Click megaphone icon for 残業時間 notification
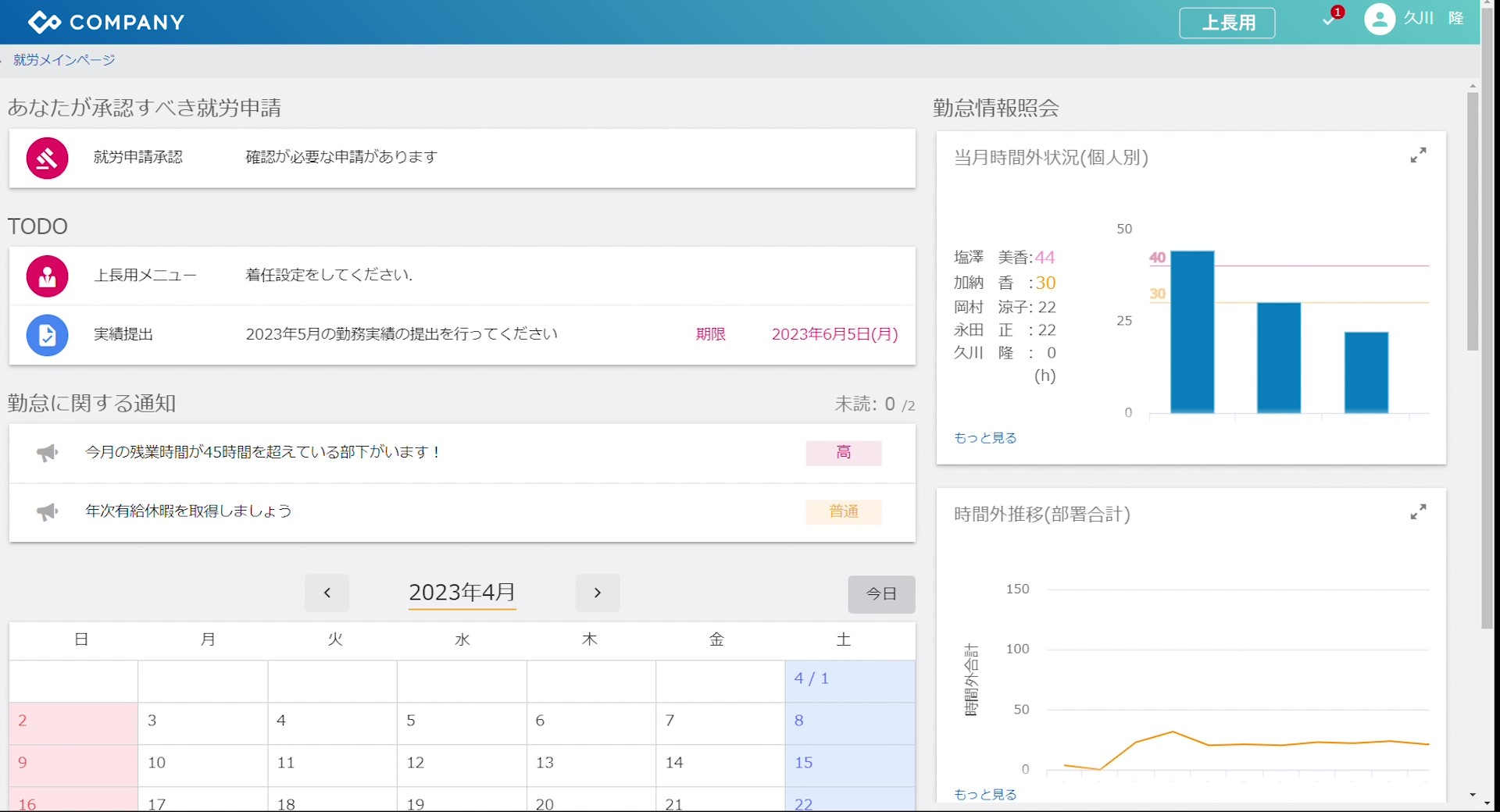The image size is (1500, 812). 47,453
